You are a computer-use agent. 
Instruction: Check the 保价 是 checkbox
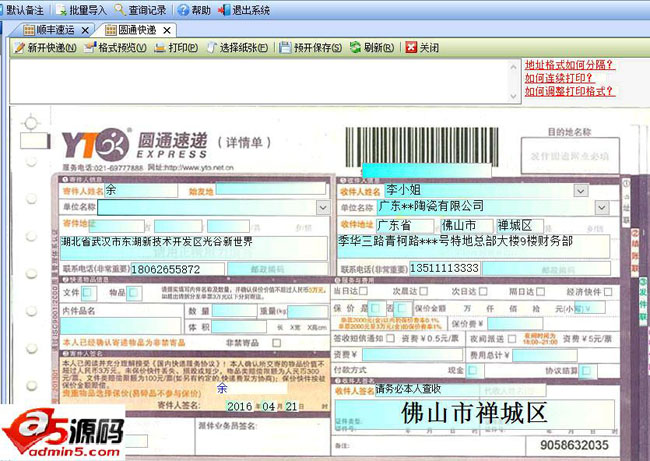pos(375,308)
